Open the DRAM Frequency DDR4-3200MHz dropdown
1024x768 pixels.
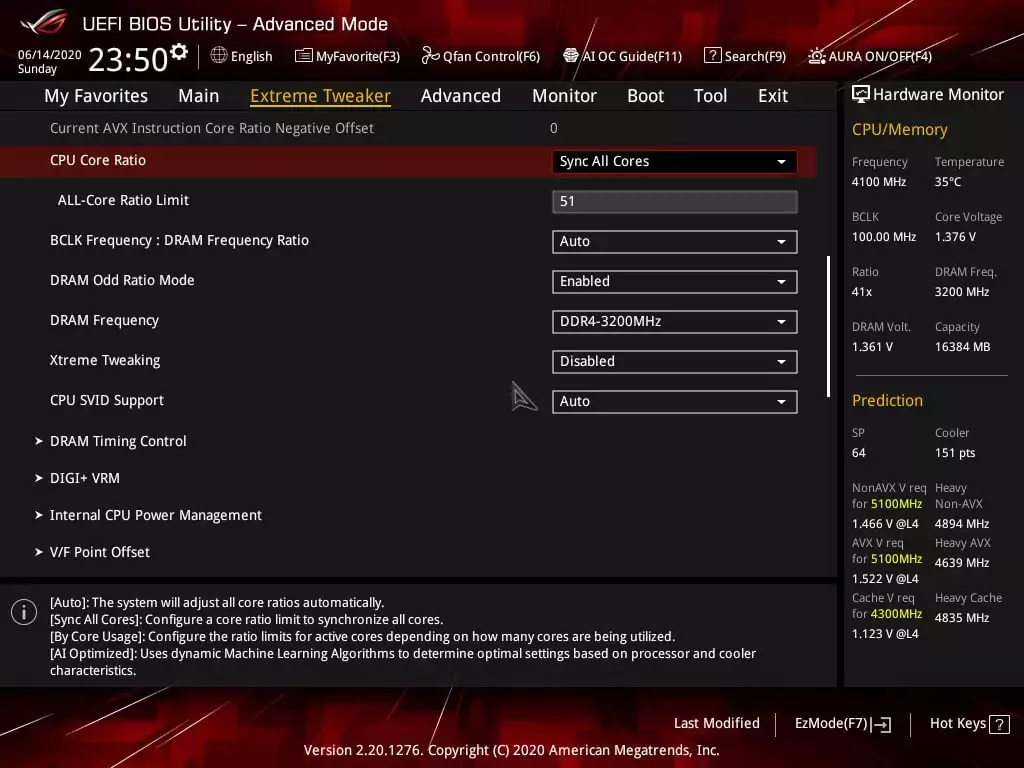[x=674, y=321]
